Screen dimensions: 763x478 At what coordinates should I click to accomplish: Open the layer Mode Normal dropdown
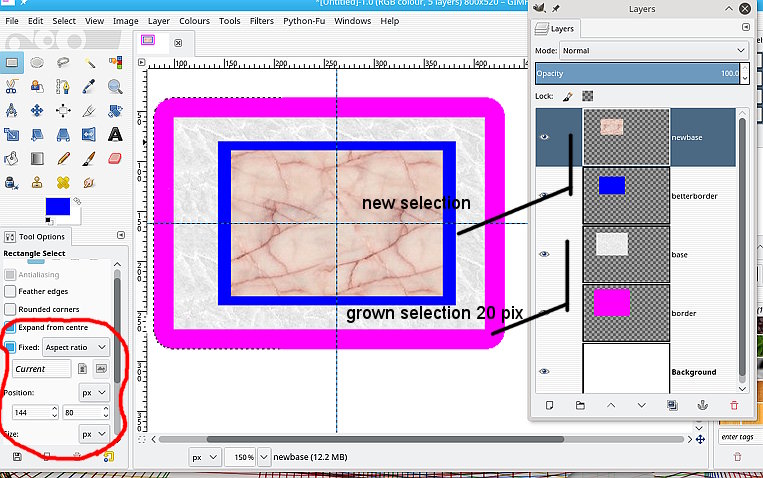pos(654,51)
